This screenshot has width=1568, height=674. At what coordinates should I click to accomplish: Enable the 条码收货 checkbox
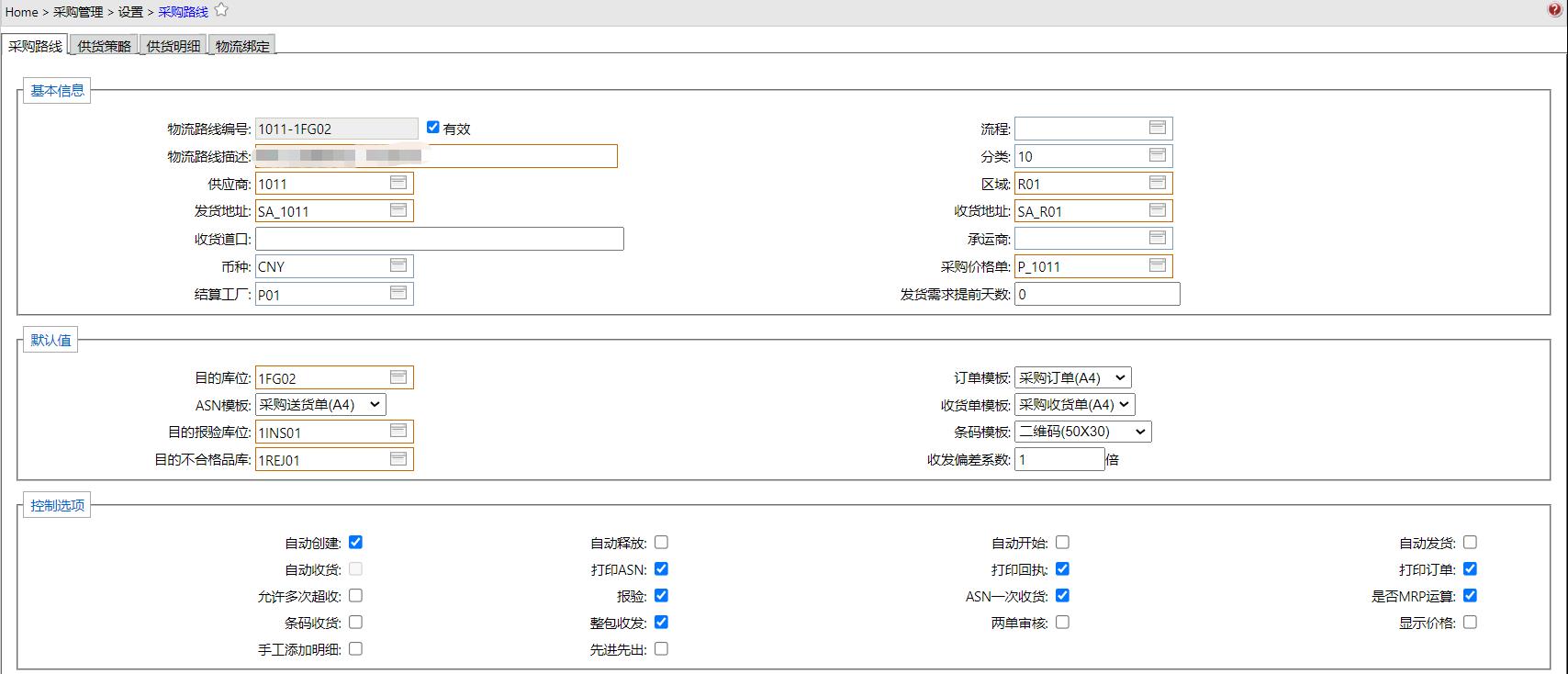point(355,622)
